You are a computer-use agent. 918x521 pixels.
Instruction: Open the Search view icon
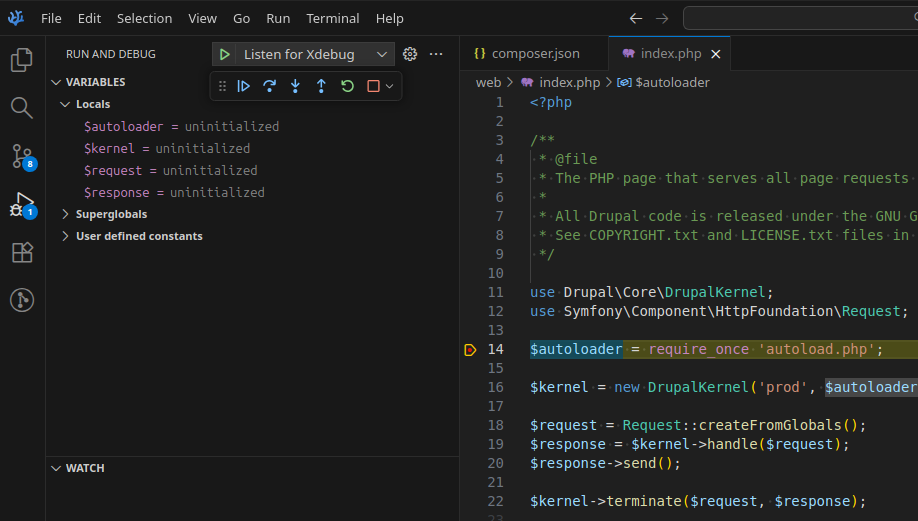(21, 107)
